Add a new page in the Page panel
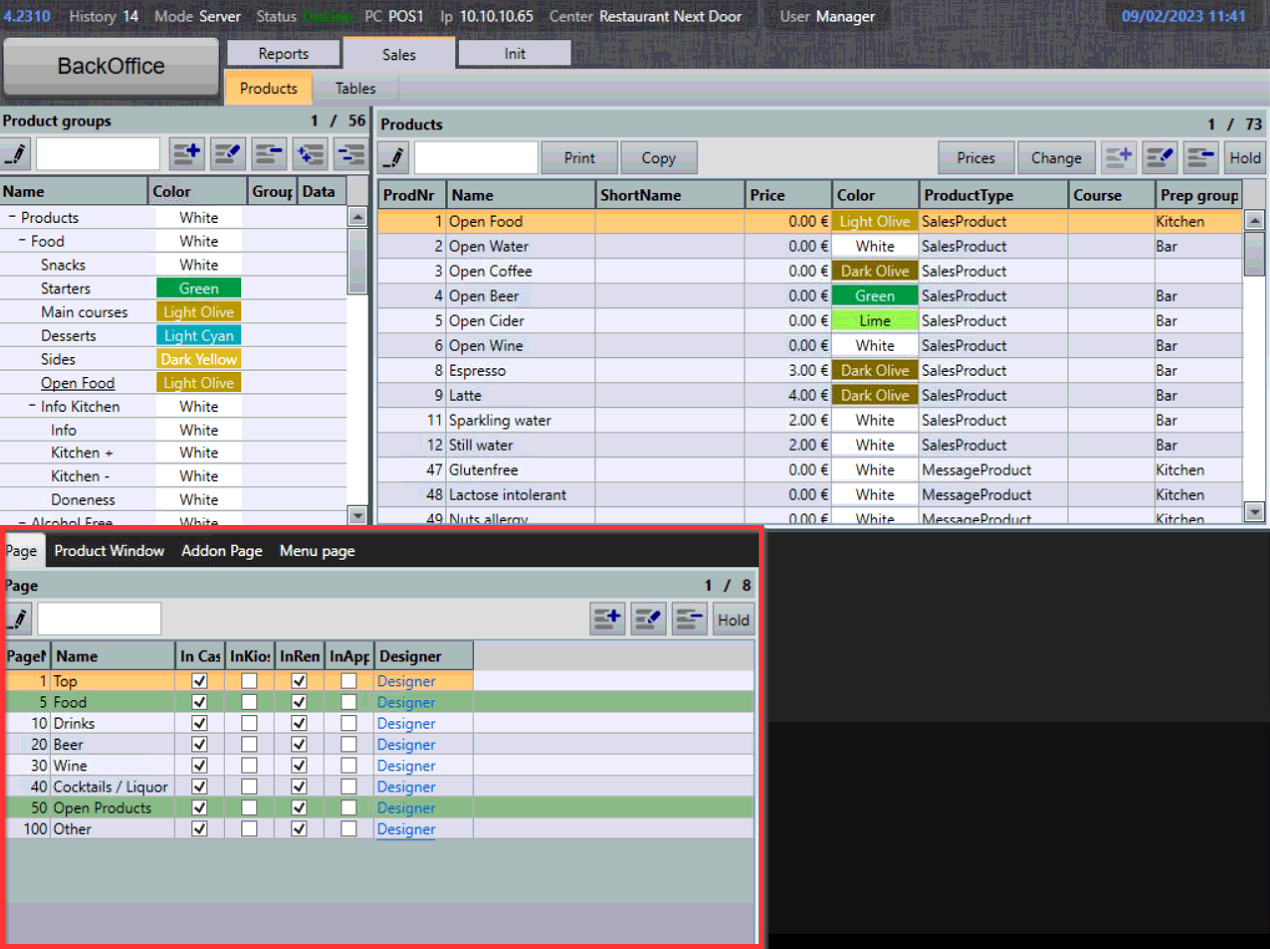Viewport: 1270px width, 949px height. (x=607, y=618)
